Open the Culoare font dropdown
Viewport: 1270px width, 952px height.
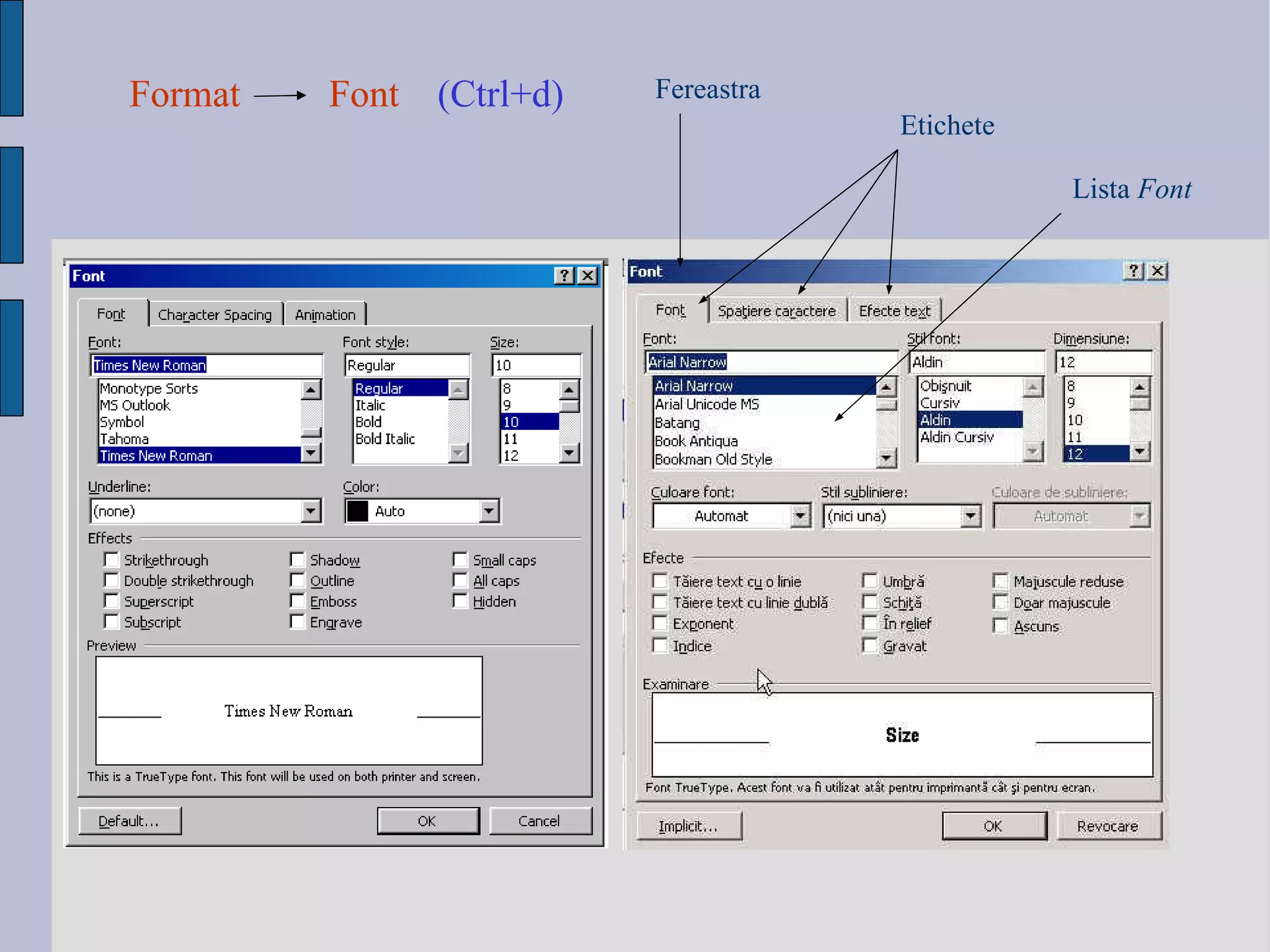pyautogui.click(x=800, y=515)
